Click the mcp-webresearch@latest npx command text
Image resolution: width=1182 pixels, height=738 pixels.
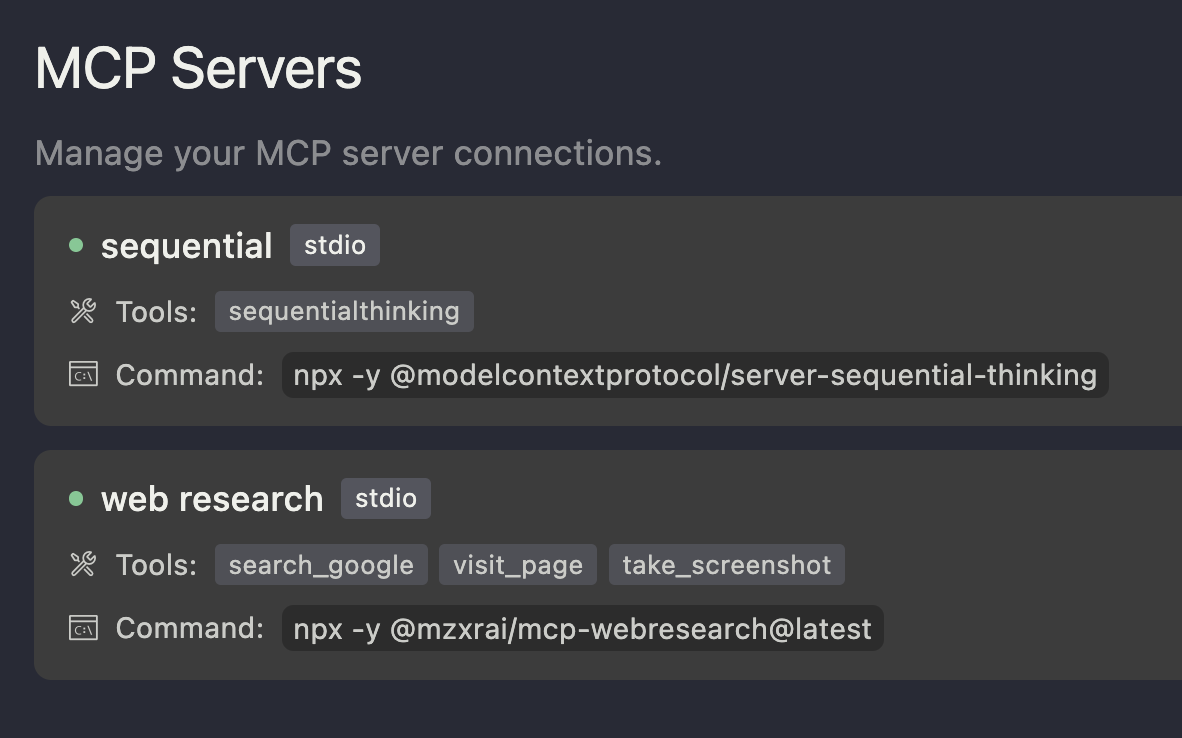(582, 628)
